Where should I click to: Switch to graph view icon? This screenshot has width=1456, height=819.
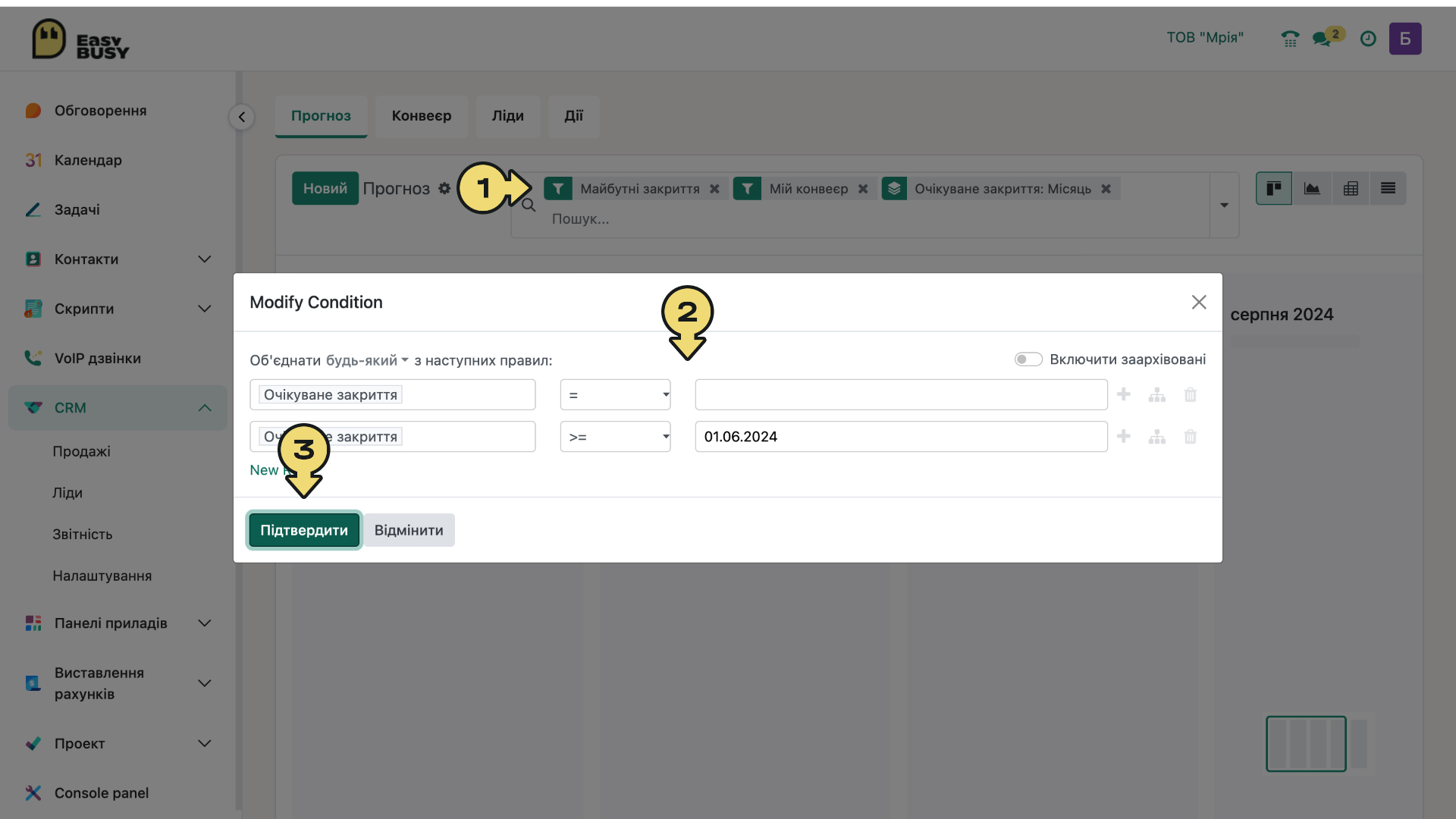[x=1312, y=188]
